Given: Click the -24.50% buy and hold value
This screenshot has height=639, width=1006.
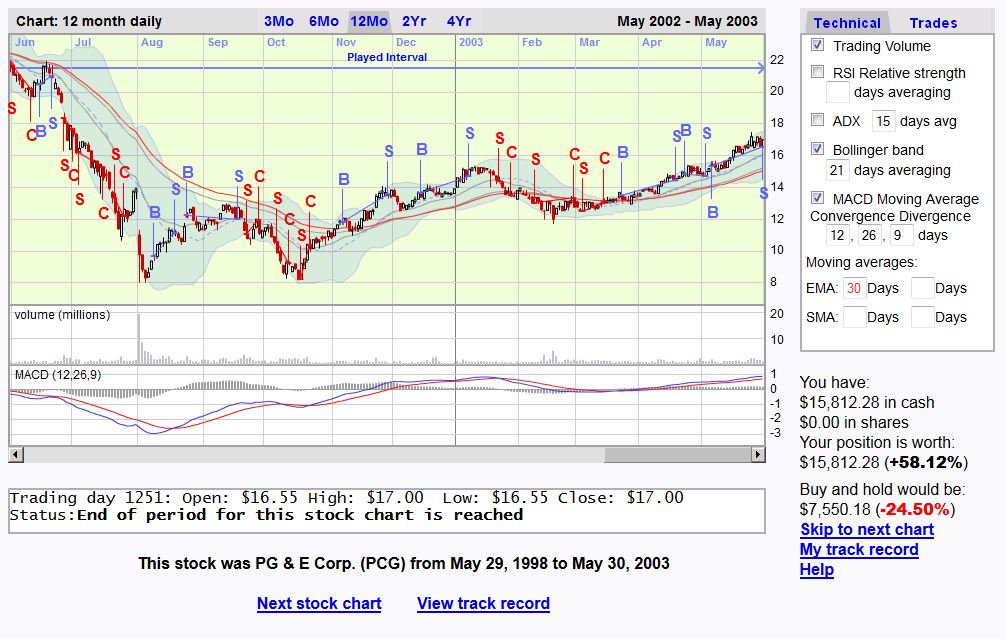Looking at the screenshot, I should (x=915, y=509).
